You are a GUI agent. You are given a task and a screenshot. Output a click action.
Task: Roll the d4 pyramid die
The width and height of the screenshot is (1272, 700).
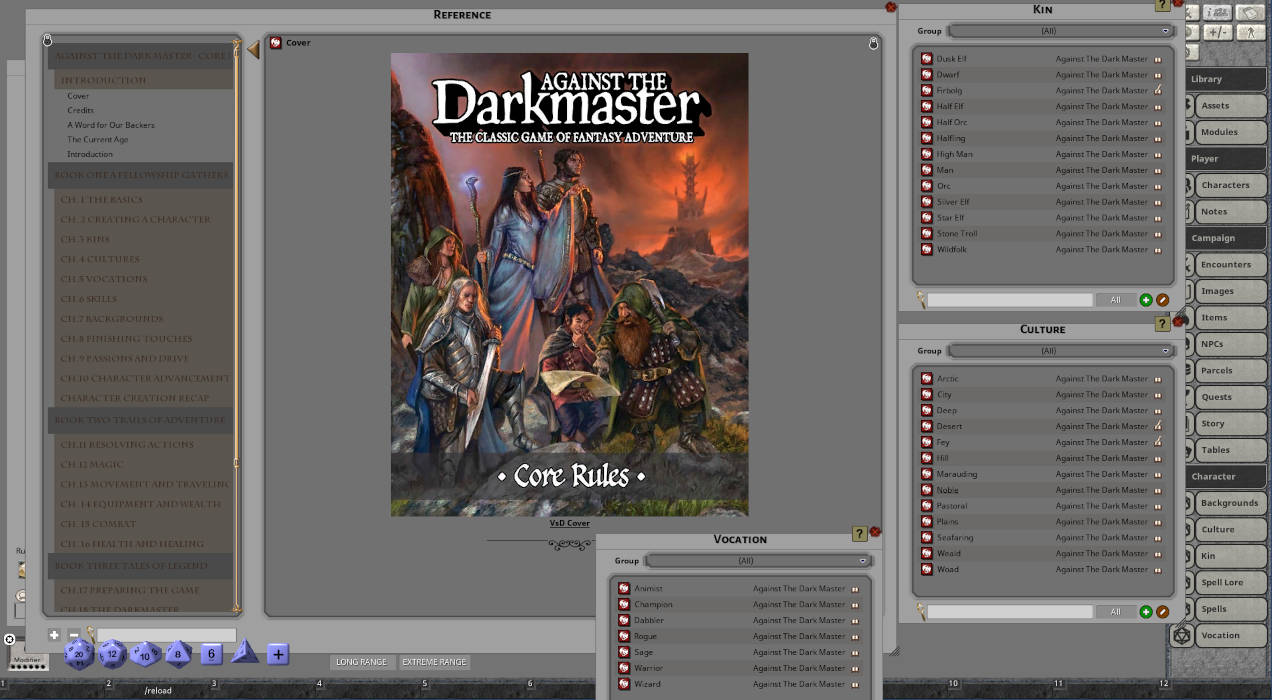[244, 653]
